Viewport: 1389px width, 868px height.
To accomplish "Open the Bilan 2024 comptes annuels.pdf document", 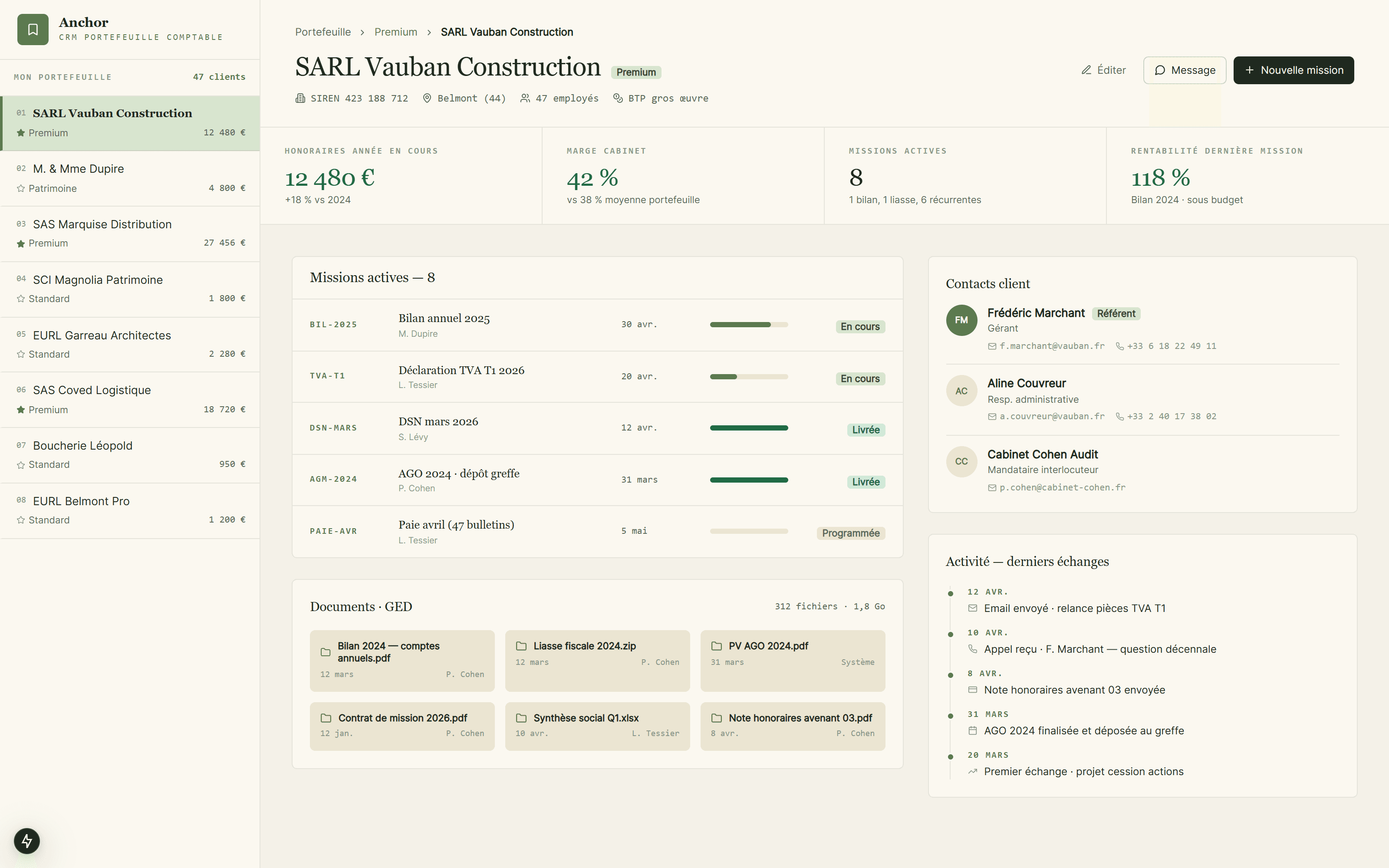I will tap(402, 661).
